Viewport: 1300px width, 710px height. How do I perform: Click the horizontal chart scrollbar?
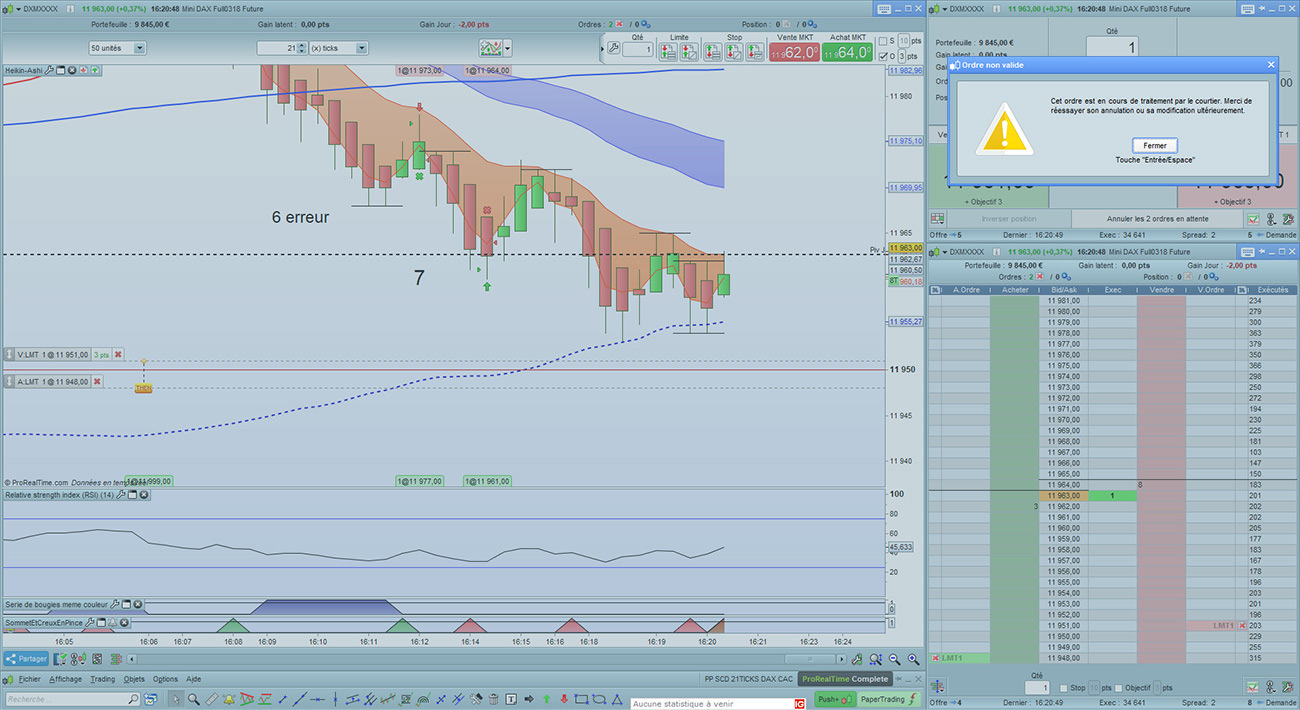point(810,659)
